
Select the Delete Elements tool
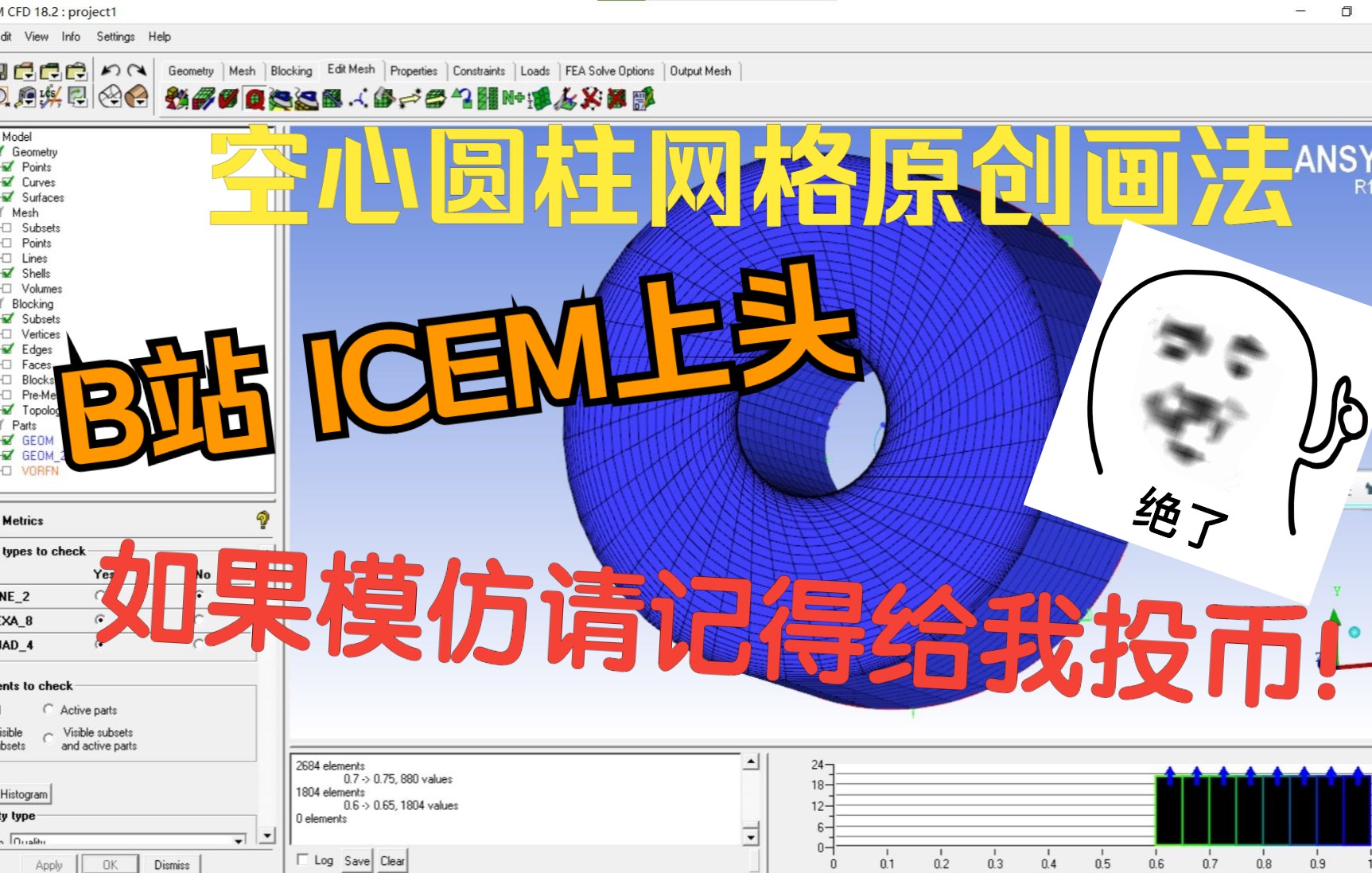(616, 99)
